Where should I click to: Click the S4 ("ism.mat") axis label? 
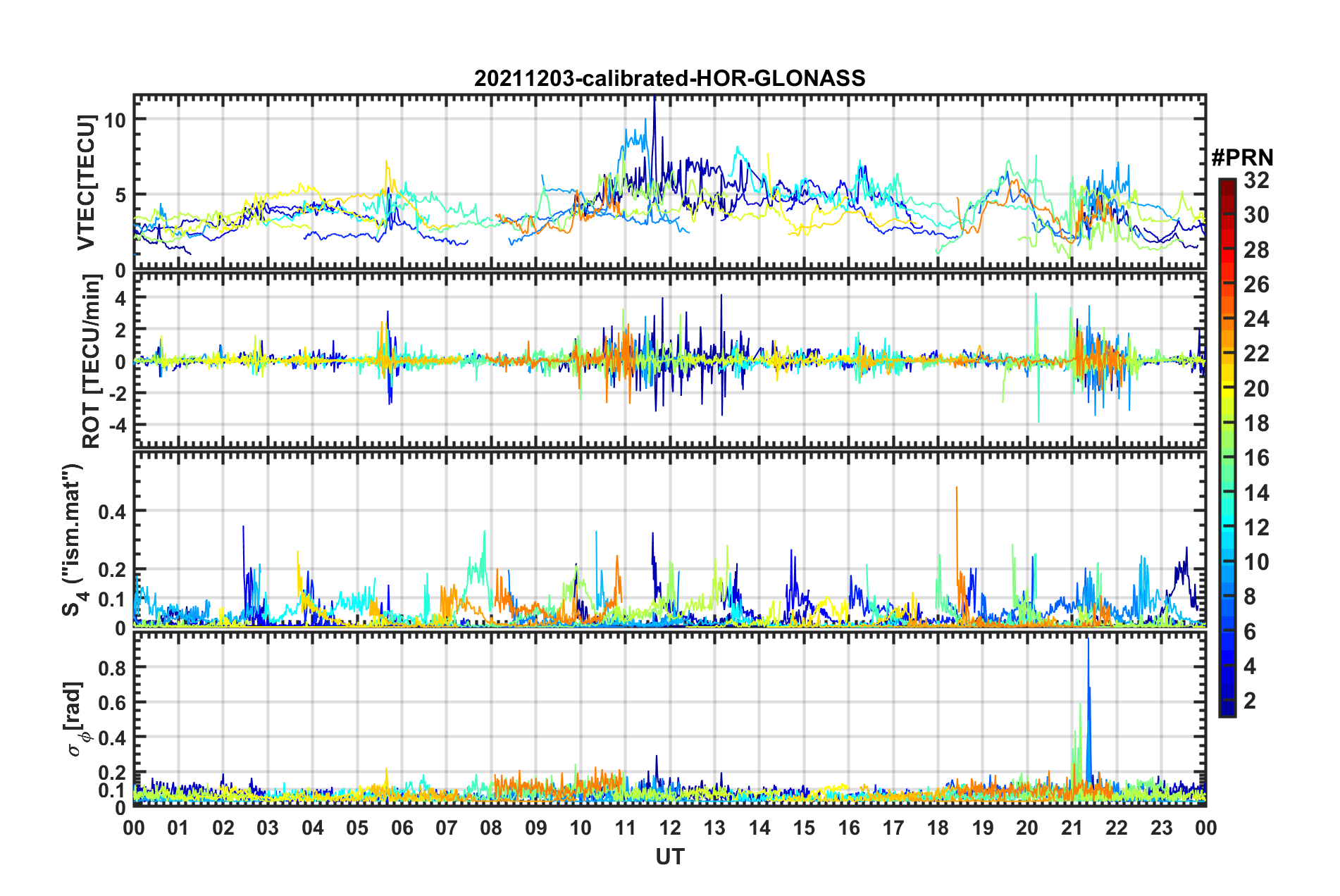click(x=74, y=540)
